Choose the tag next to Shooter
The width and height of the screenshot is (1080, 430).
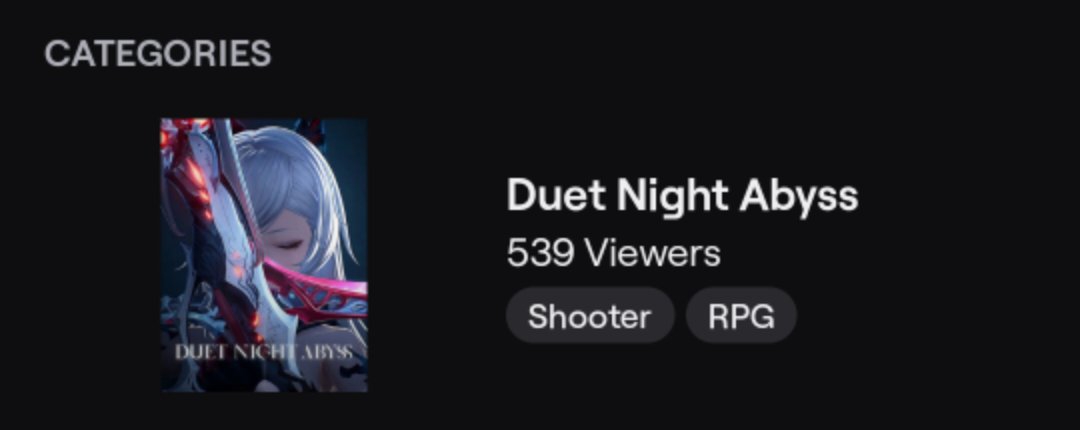click(x=741, y=316)
